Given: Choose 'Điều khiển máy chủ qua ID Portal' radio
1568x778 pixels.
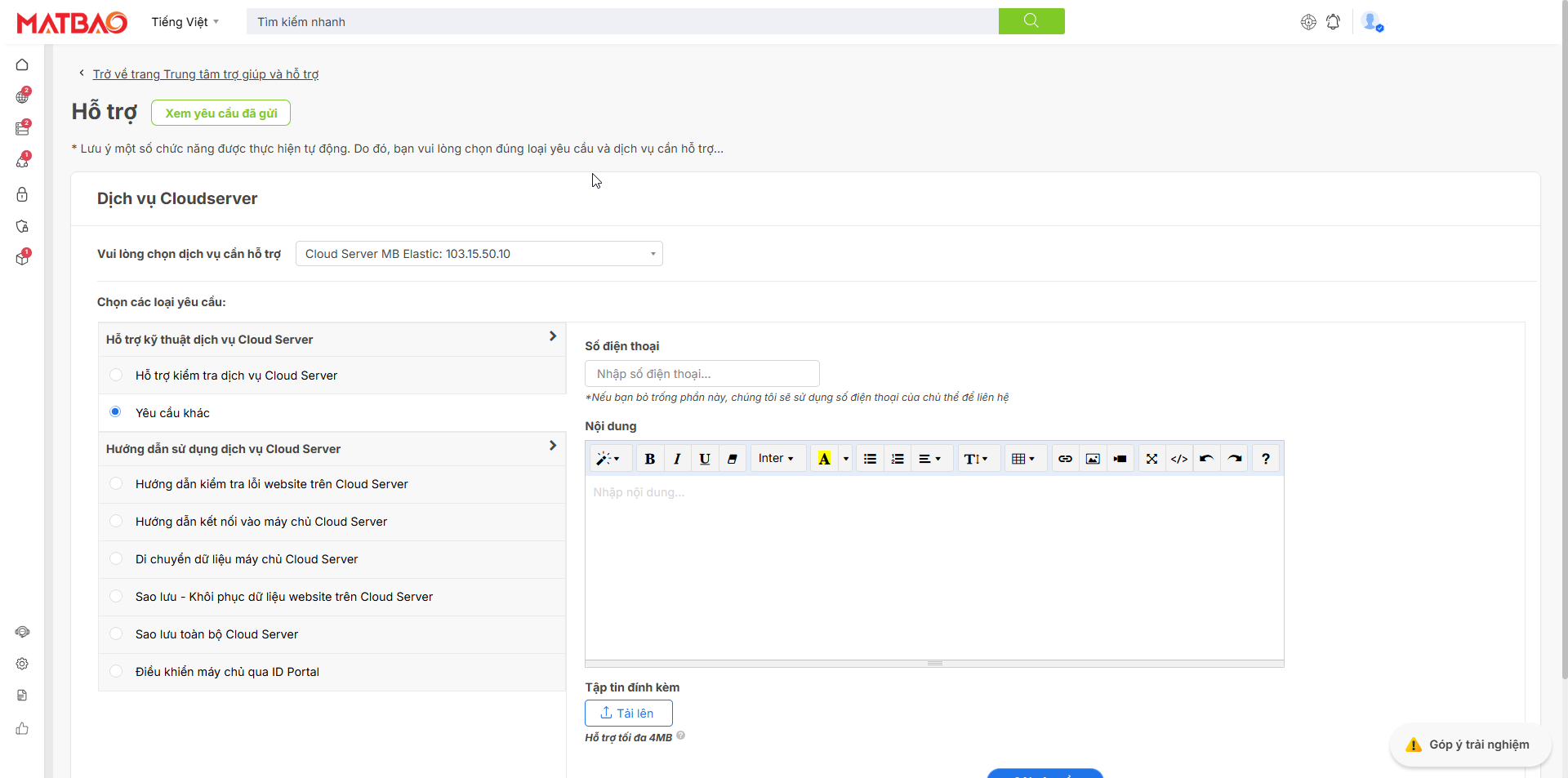Looking at the screenshot, I should [116, 672].
